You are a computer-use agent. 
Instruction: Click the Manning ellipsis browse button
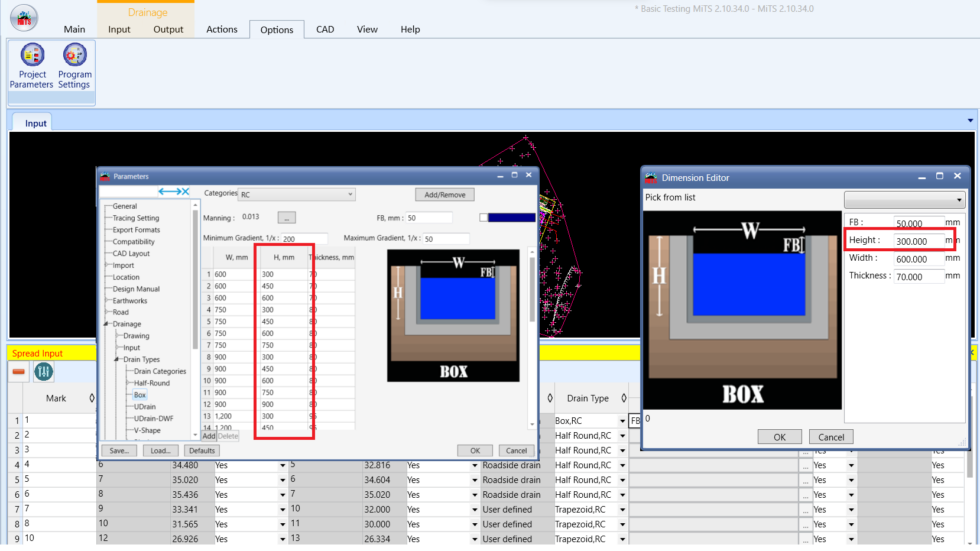(x=287, y=217)
